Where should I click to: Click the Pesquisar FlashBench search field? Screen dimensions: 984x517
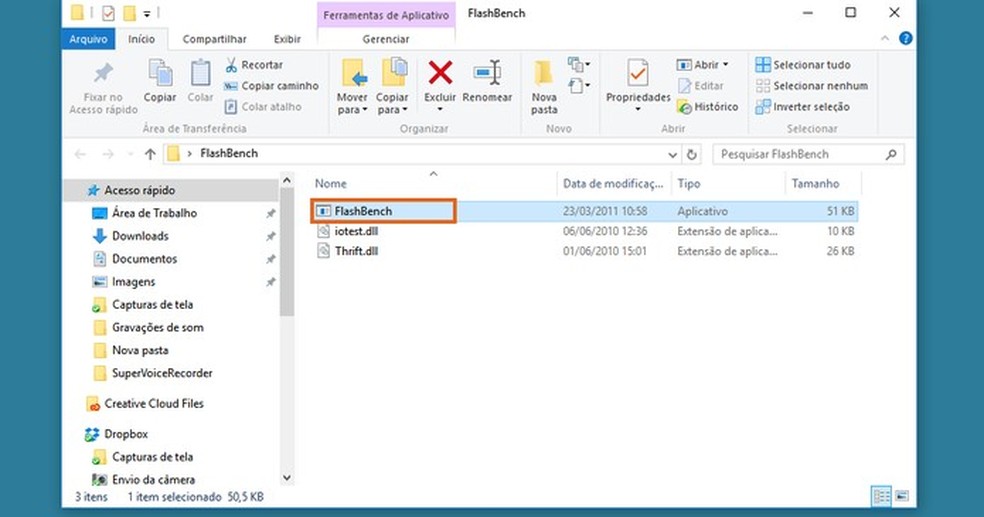[x=808, y=154]
